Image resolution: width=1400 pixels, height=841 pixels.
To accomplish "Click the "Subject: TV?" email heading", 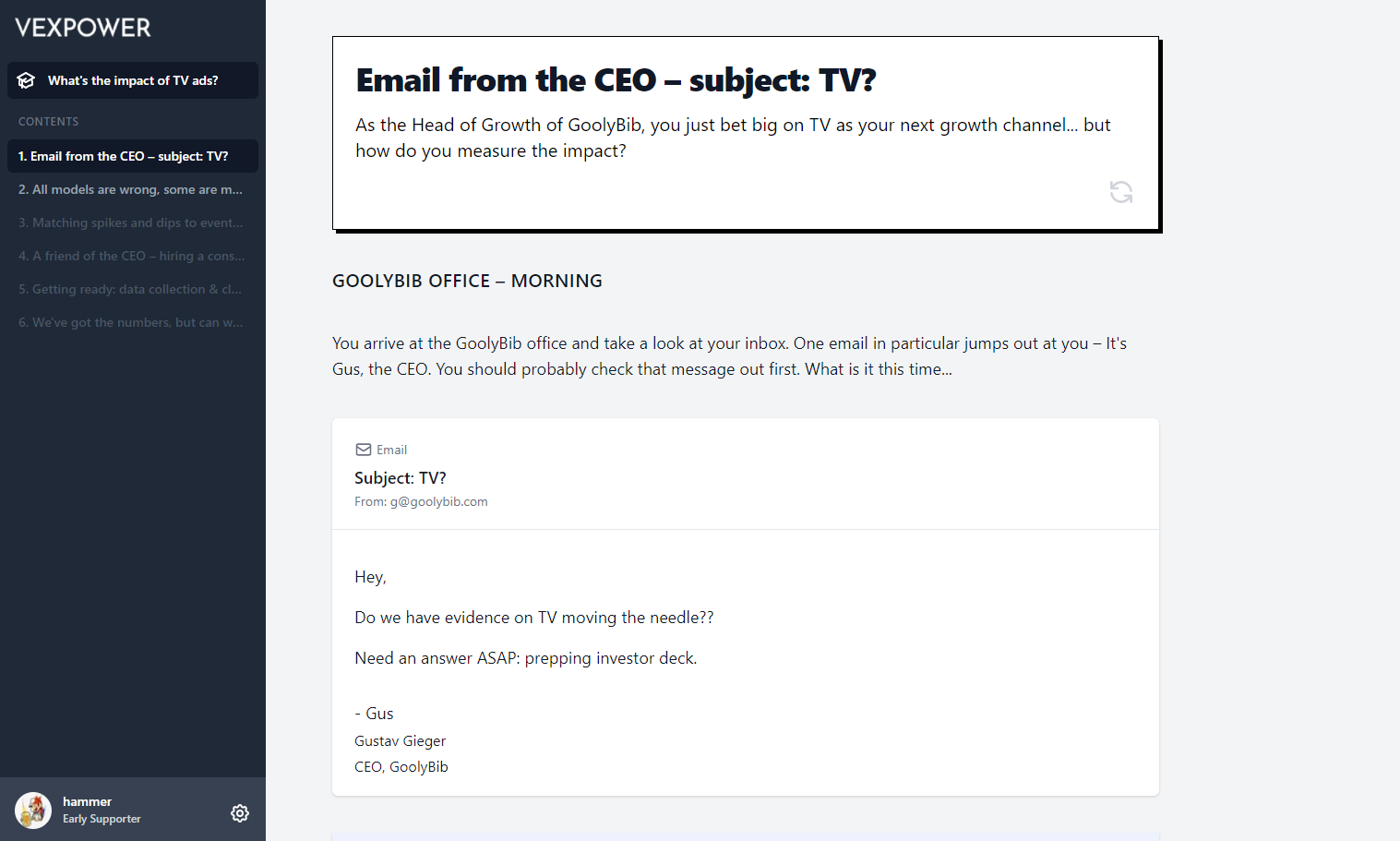I will [401, 478].
